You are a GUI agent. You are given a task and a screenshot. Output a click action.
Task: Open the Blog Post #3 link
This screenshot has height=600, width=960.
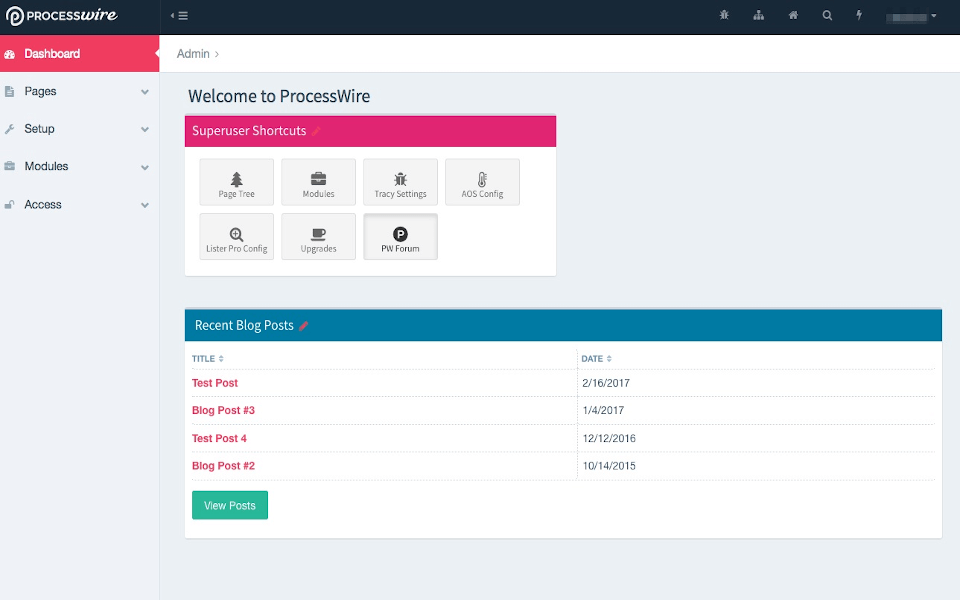click(x=223, y=411)
